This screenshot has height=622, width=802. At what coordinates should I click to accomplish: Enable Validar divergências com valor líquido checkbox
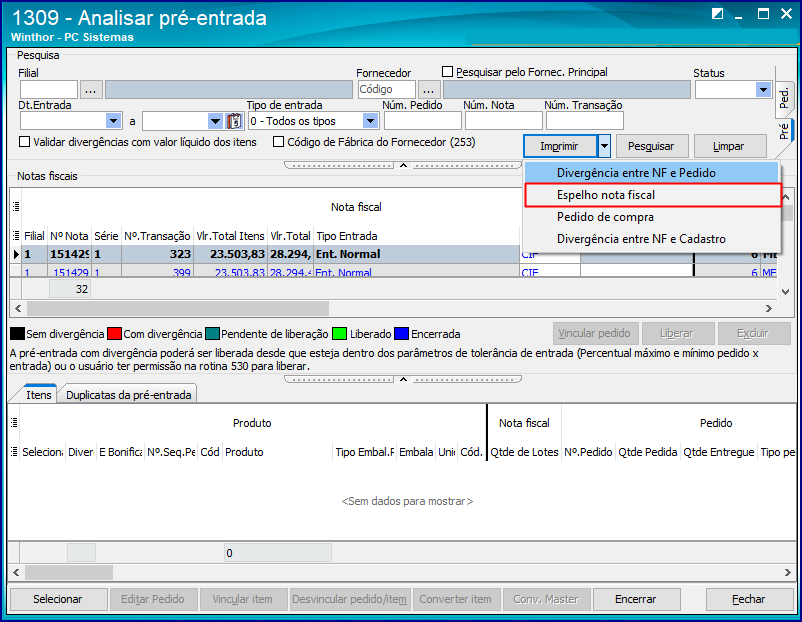24,142
